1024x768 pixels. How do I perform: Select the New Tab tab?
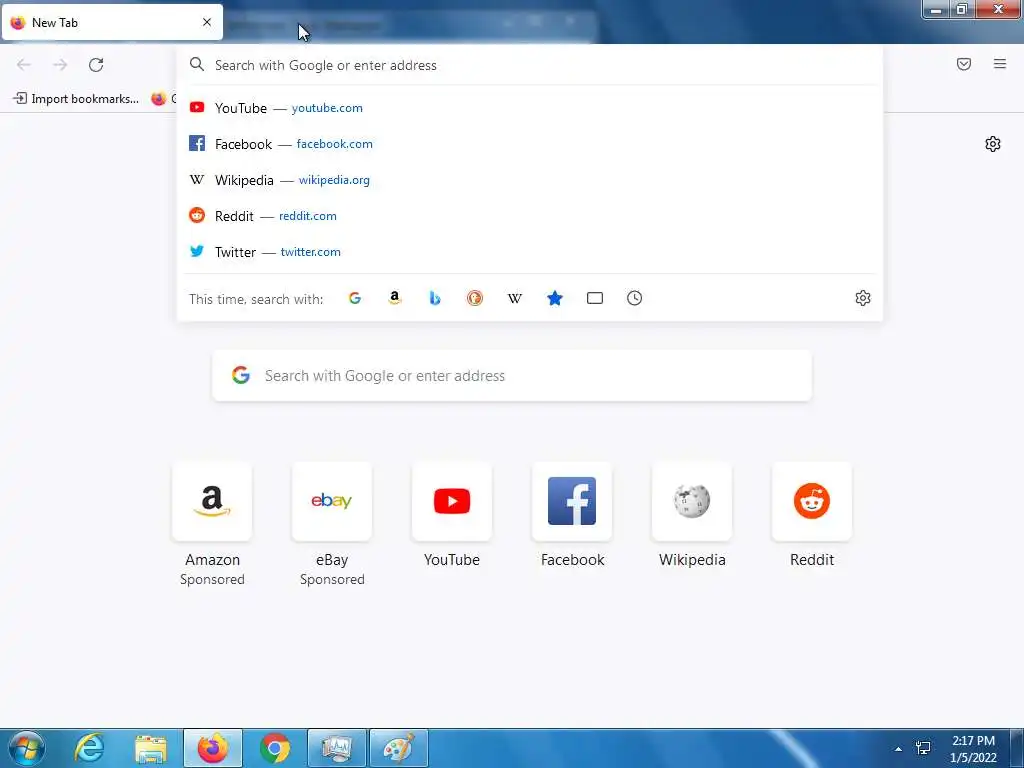tap(112, 22)
